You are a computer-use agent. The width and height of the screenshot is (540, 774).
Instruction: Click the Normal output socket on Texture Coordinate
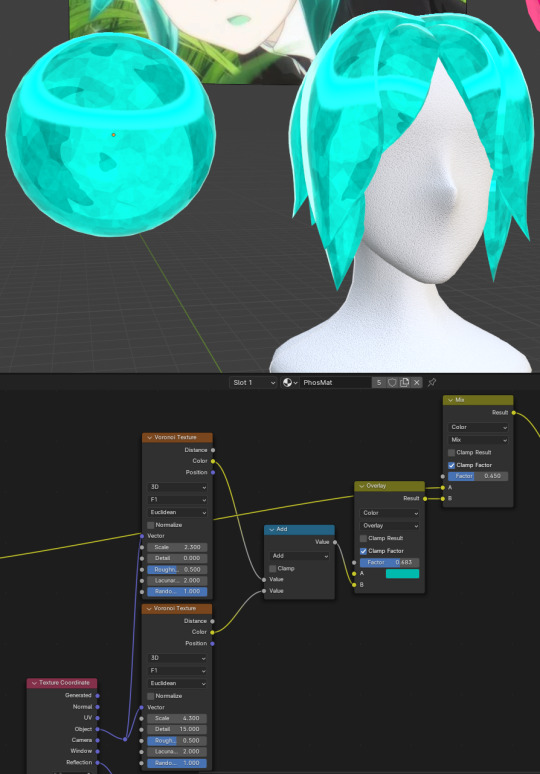click(97, 707)
